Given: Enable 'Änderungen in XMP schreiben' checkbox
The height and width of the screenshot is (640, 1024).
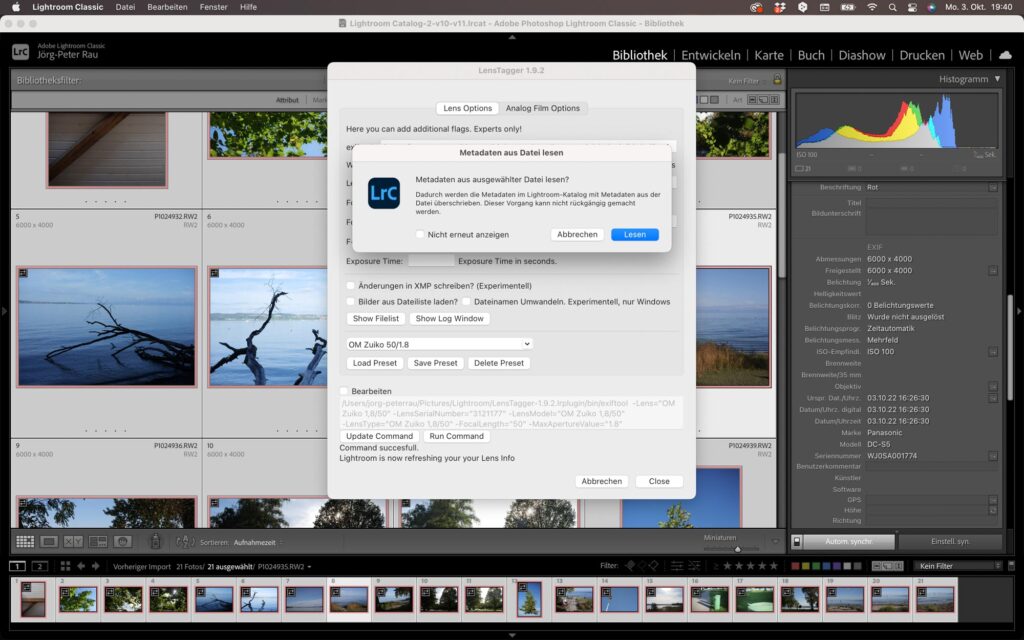Looking at the screenshot, I should (x=351, y=285).
